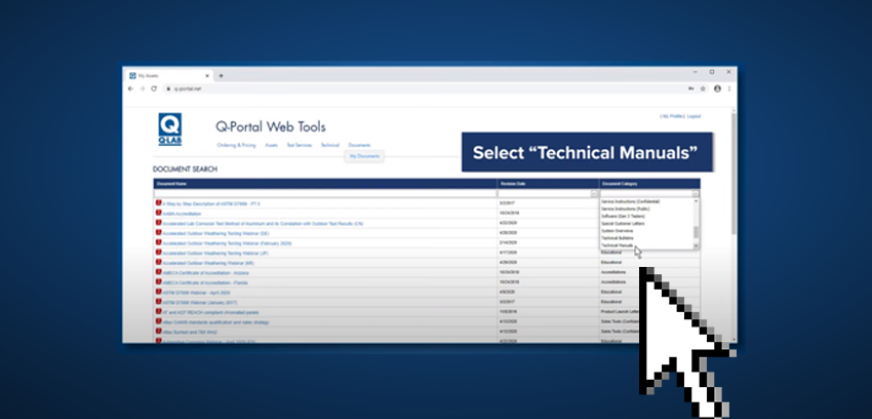Open the Revision Date filter dropdown arrow

pos(594,194)
